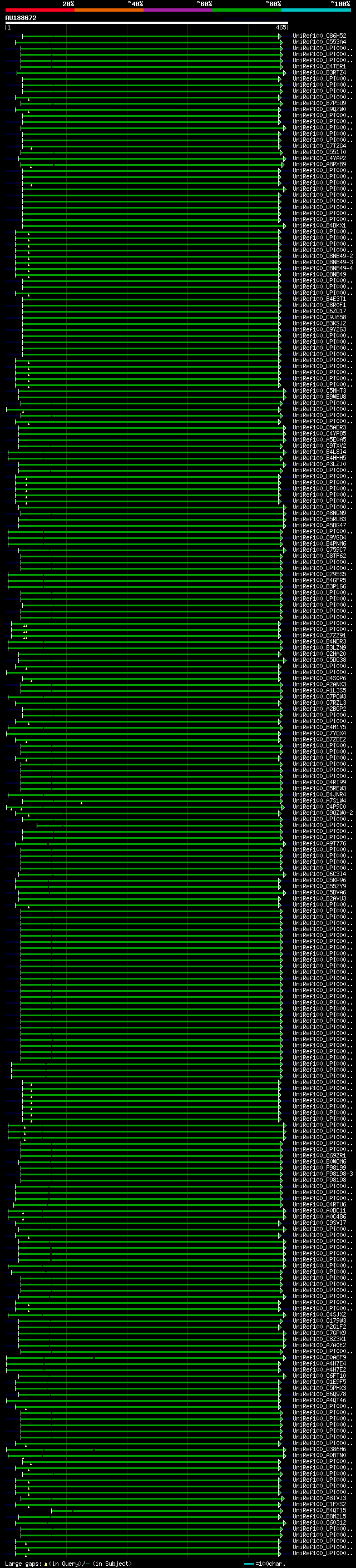Image resolution: width=356 pixels, height=1568 pixels.
Task: Click the red 20% identity color segment
Action: [40, 10]
